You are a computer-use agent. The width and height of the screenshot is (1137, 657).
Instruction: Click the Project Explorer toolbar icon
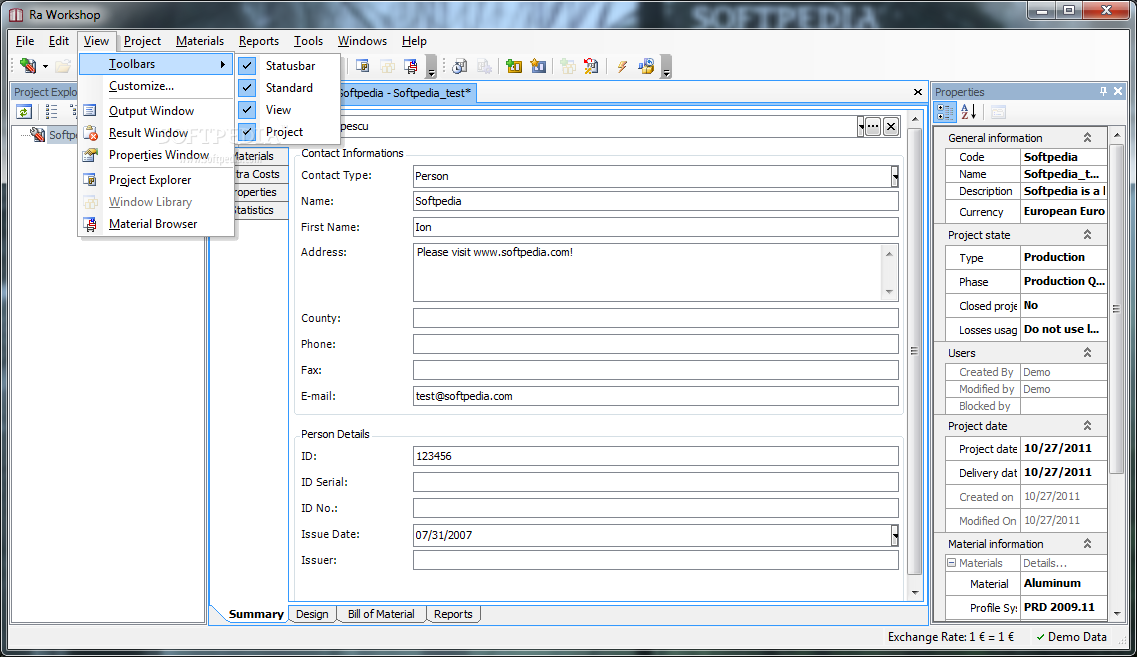tap(363, 67)
